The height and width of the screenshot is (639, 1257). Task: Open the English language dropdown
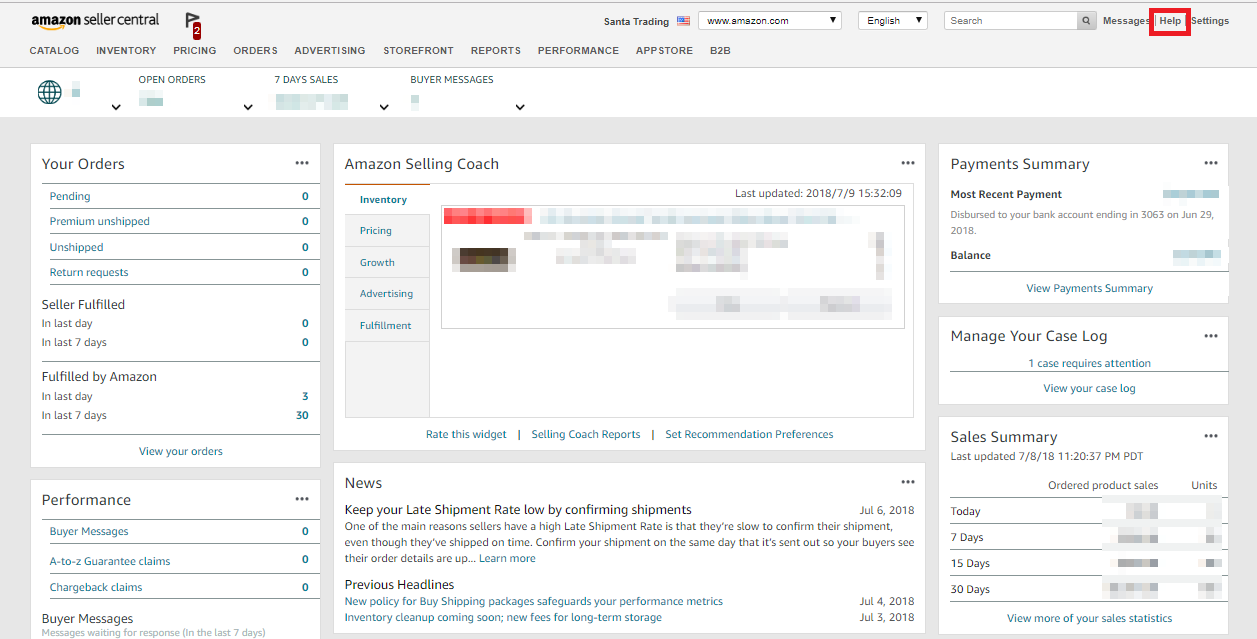pyautogui.click(x=893, y=21)
